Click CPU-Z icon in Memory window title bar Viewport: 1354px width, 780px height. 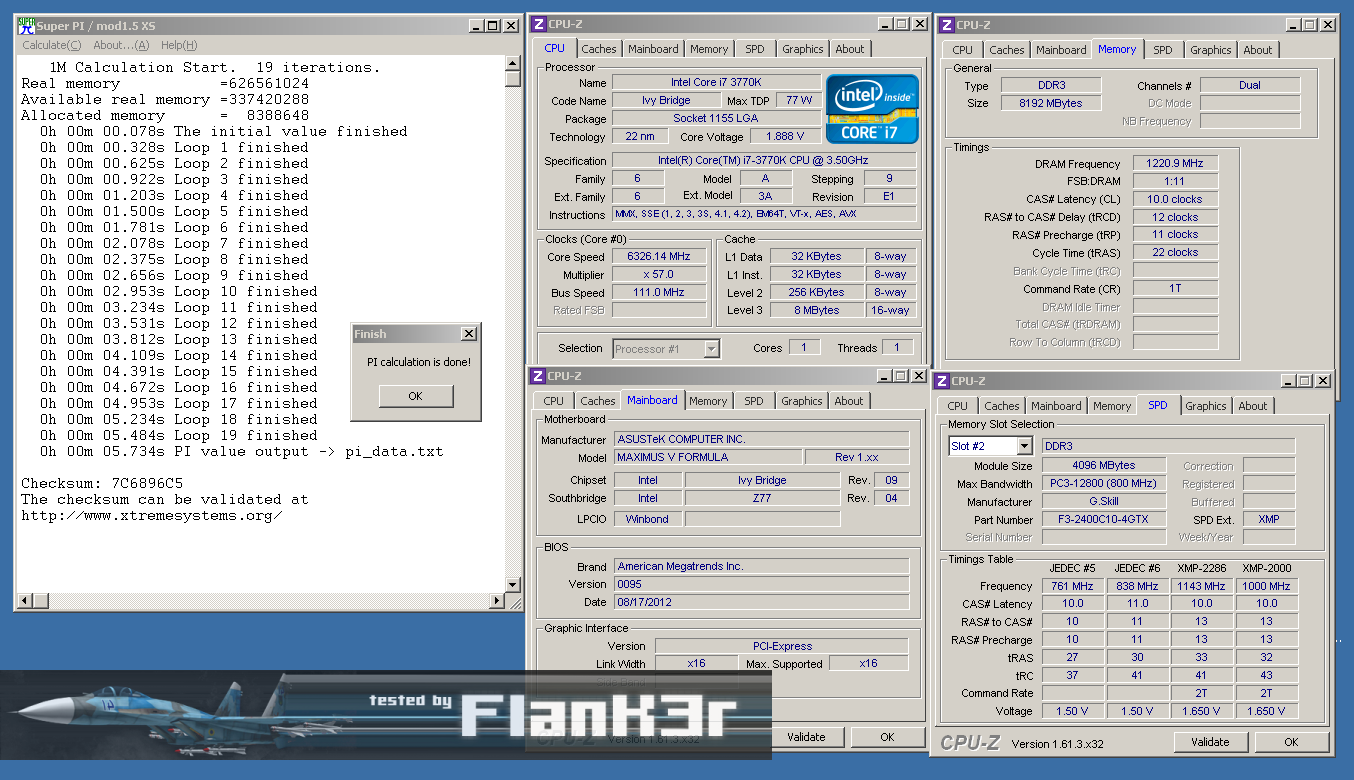point(946,25)
